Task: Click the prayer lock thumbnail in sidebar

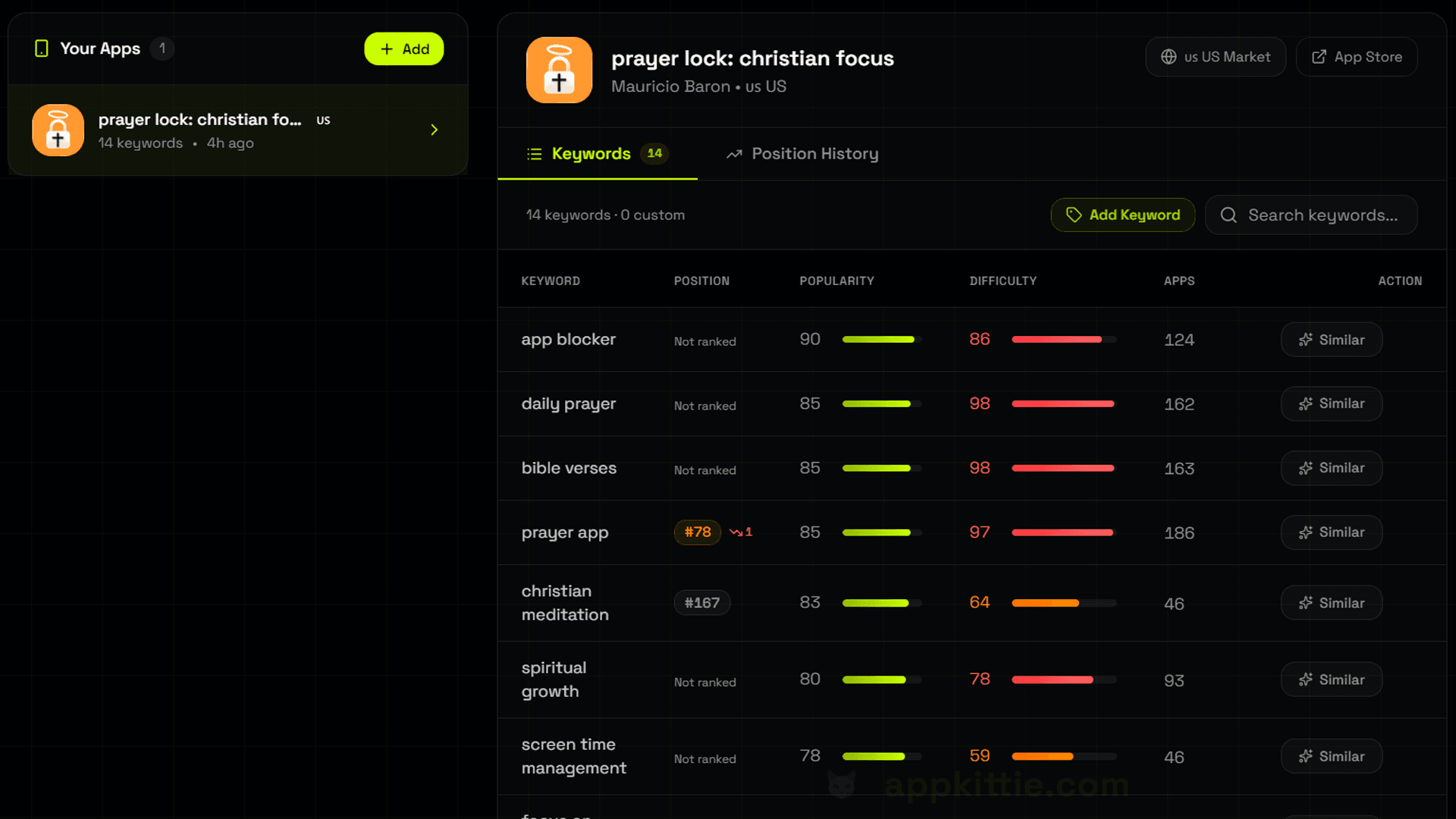Action: (58, 130)
